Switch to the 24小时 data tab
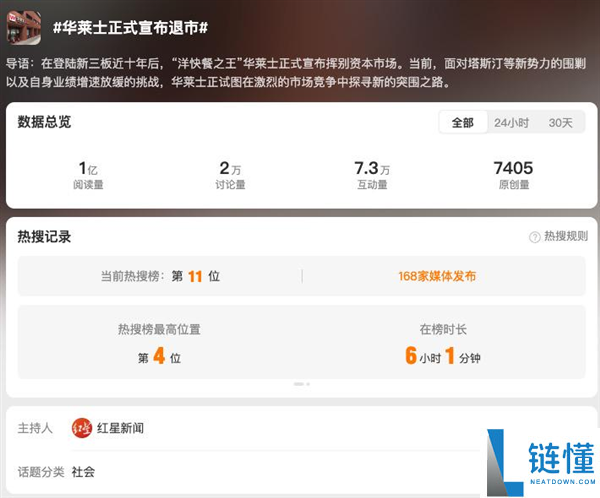The height and width of the screenshot is (498, 600). [x=511, y=123]
